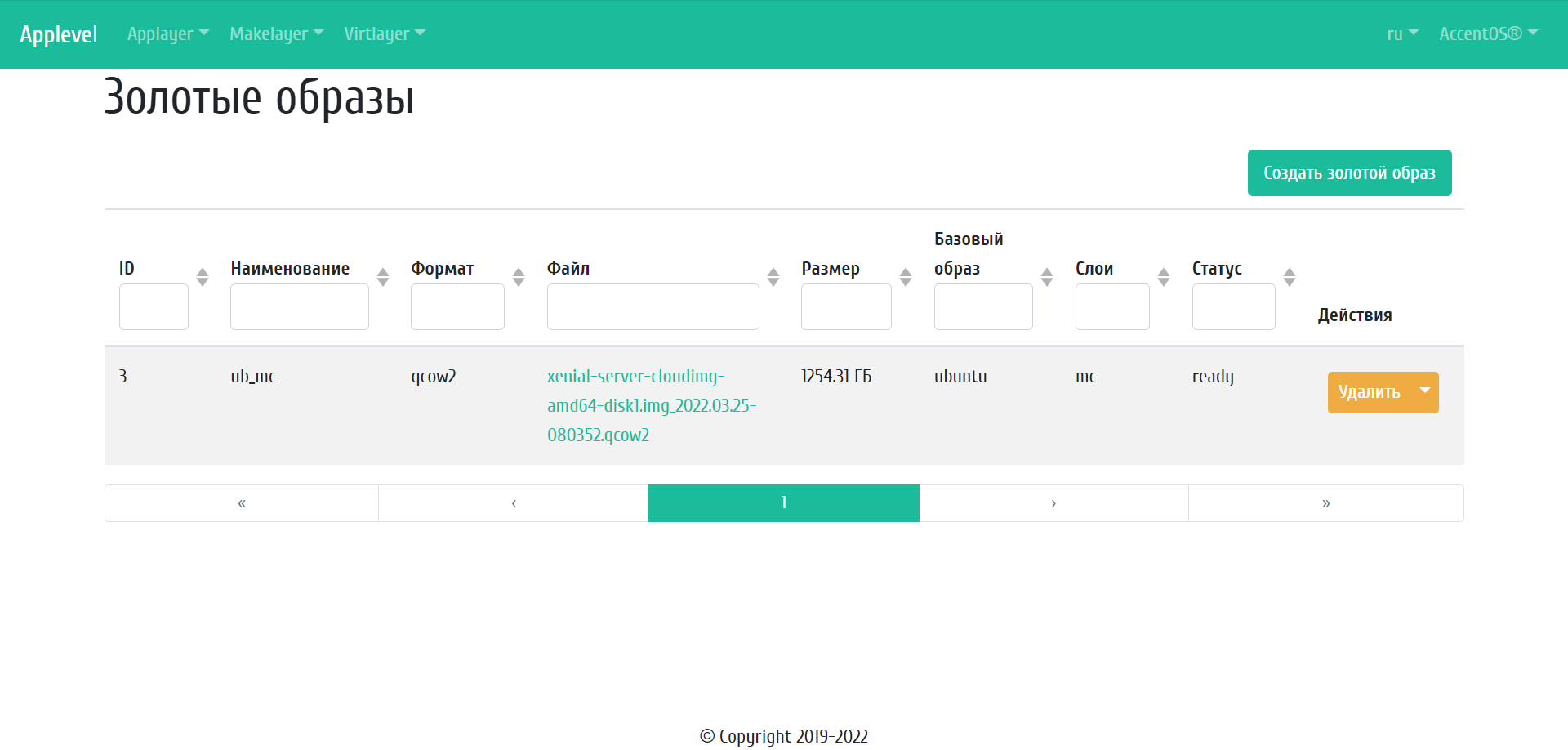Viewport: 1568px width, 750px height.
Task: Click the Создать золотой образ button
Action: point(1349,172)
